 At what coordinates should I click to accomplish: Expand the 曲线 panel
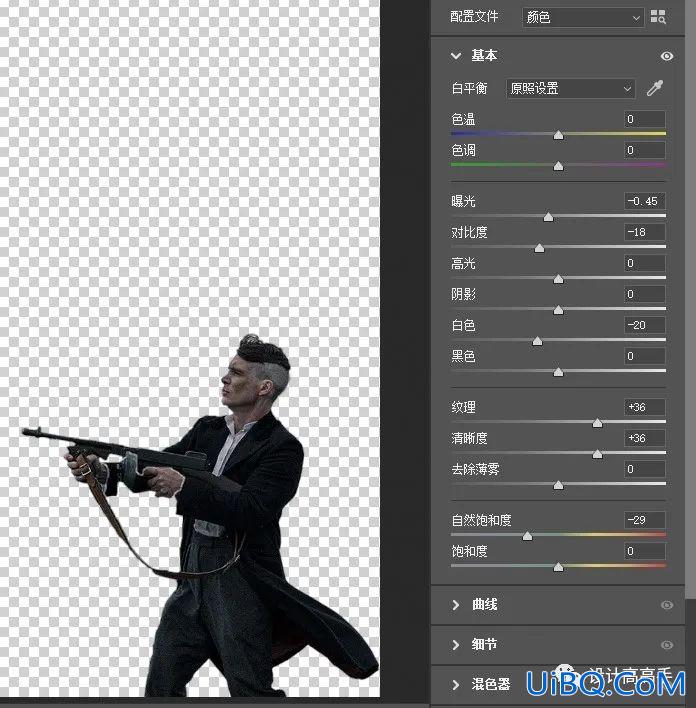[x=456, y=605]
